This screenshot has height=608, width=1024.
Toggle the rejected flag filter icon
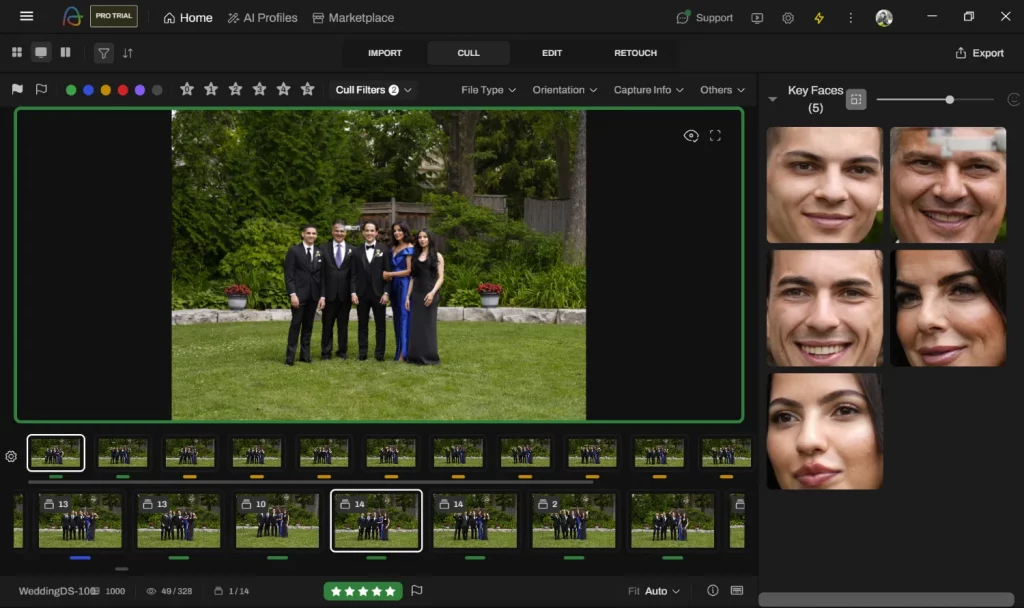(x=41, y=89)
